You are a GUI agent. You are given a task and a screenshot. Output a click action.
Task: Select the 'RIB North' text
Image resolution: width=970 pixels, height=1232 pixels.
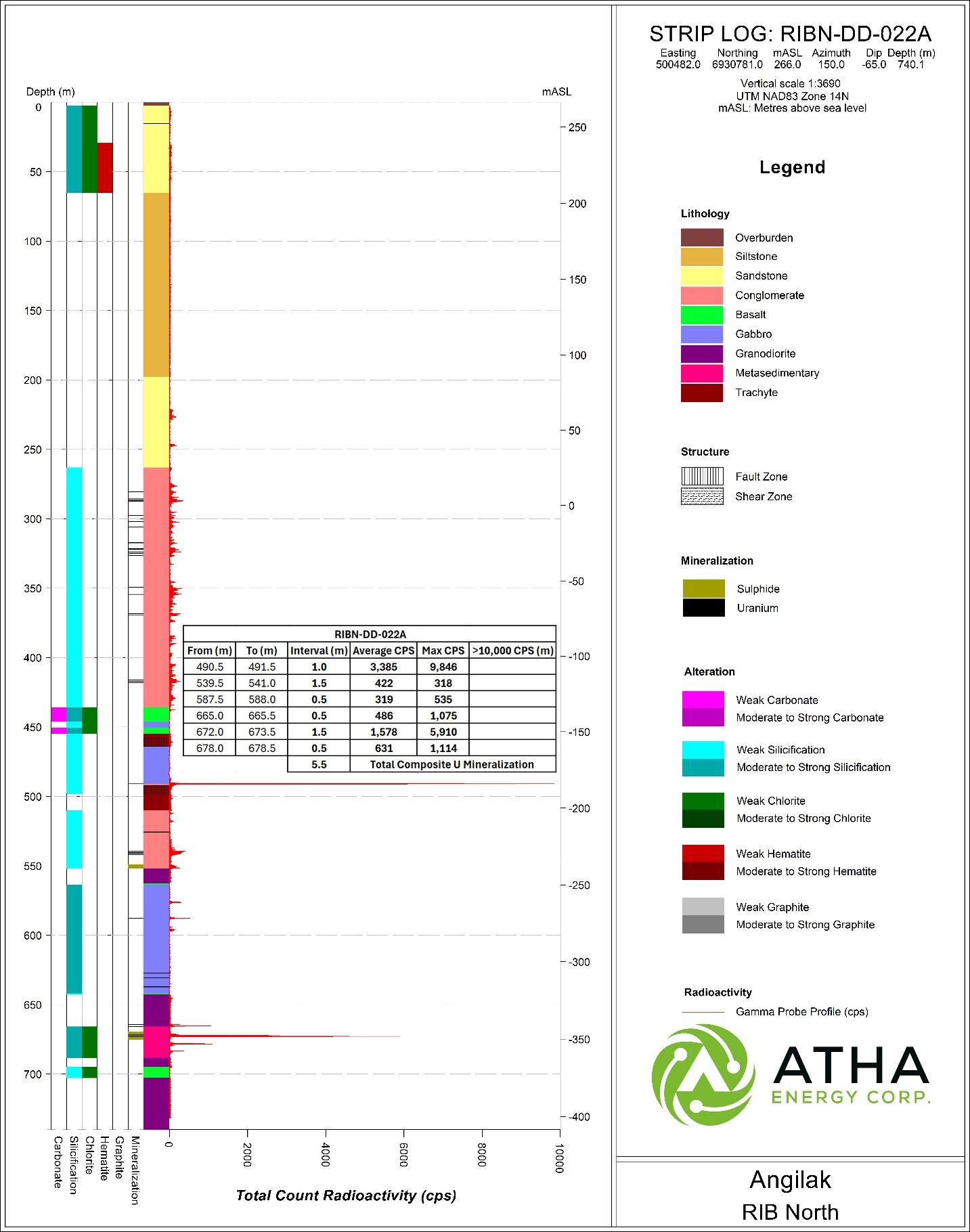click(790, 1212)
